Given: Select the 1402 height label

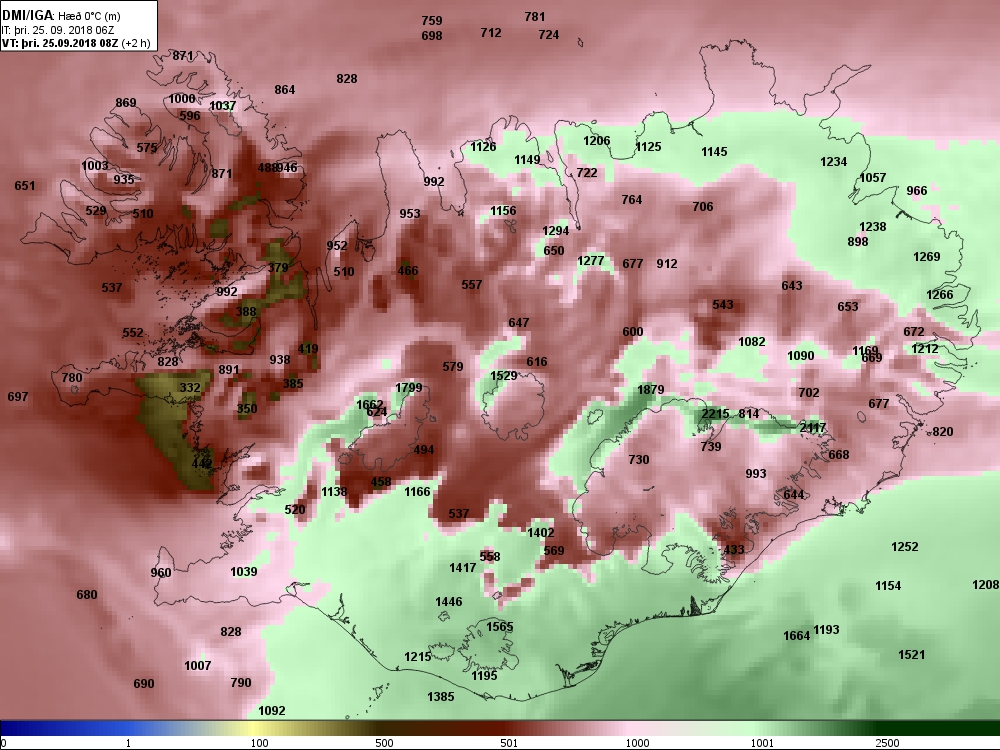Looking at the screenshot, I should click(541, 533).
